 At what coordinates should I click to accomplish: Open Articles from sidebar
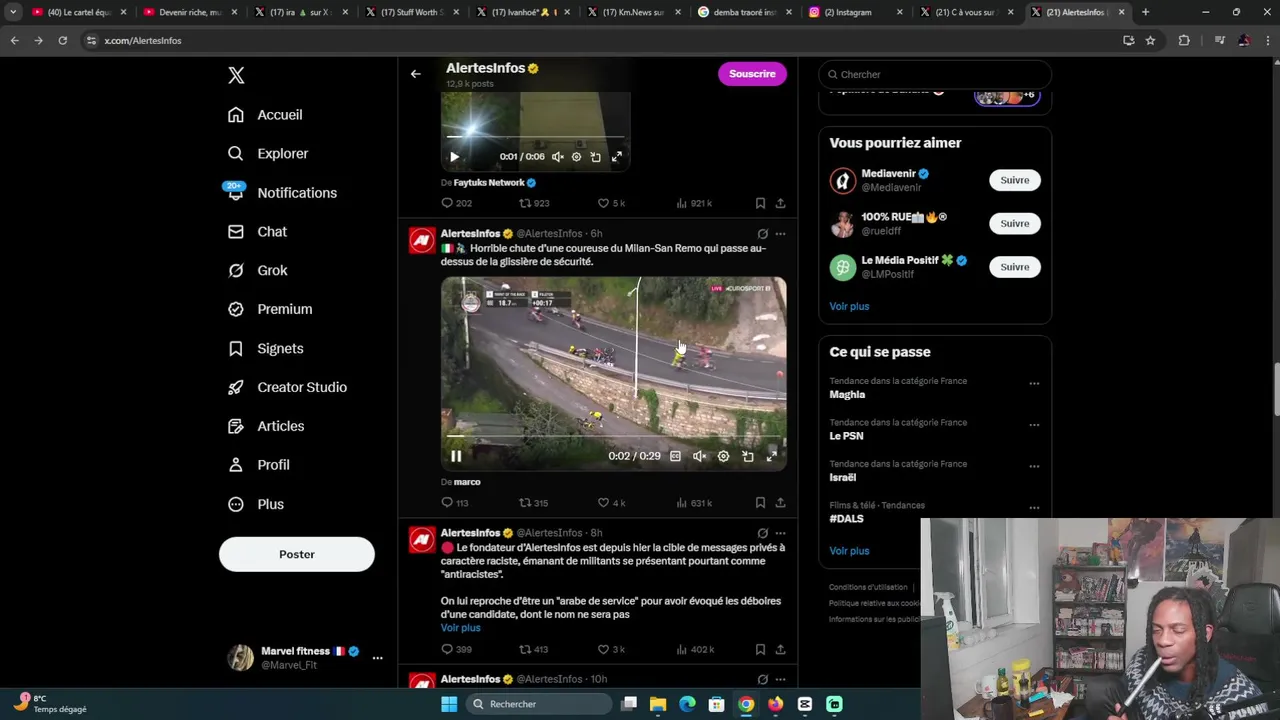266,427
